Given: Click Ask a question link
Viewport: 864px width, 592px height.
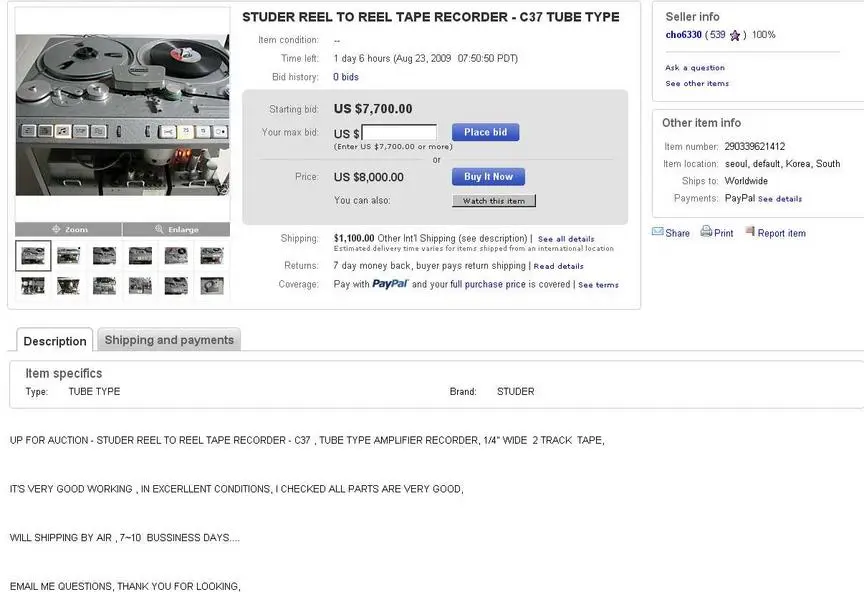Looking at the screenshot, I should coord(695,68).
